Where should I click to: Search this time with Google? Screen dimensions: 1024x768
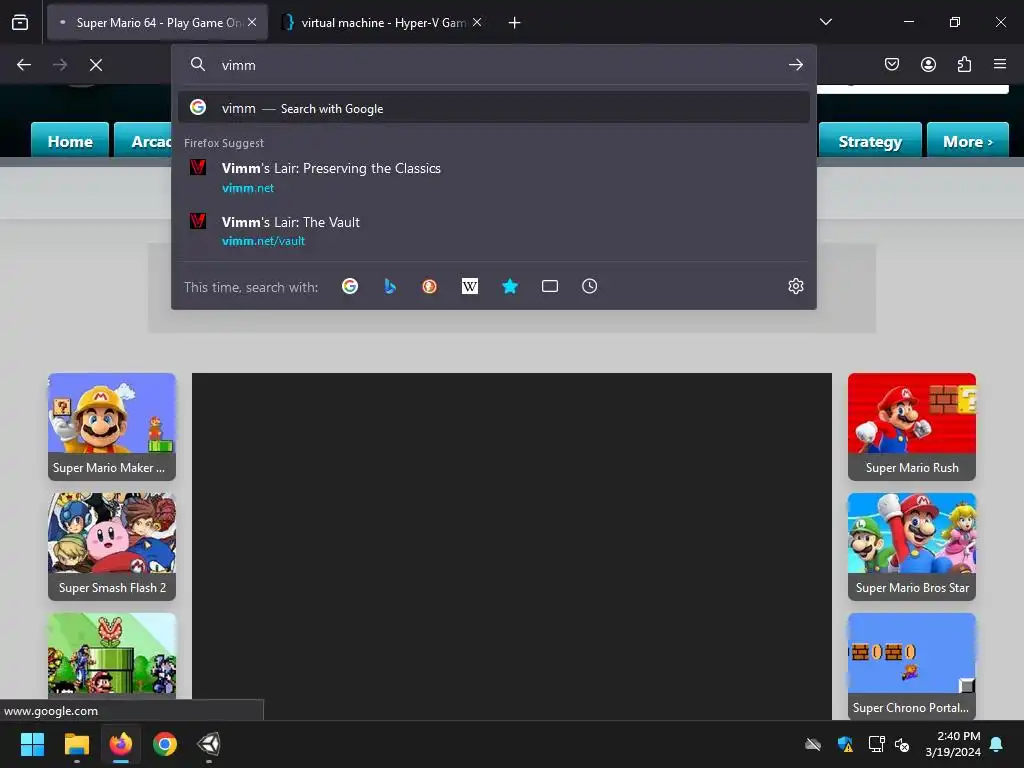350,286
